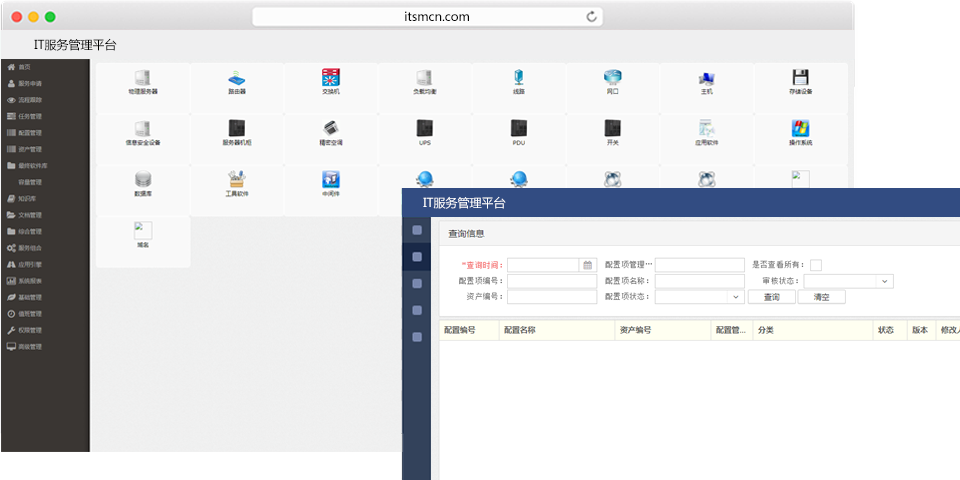960x480 pixels.
Task: Select the 操作系统 Windows logo icon
Action: pyautogui.click(x=800, y=129)
